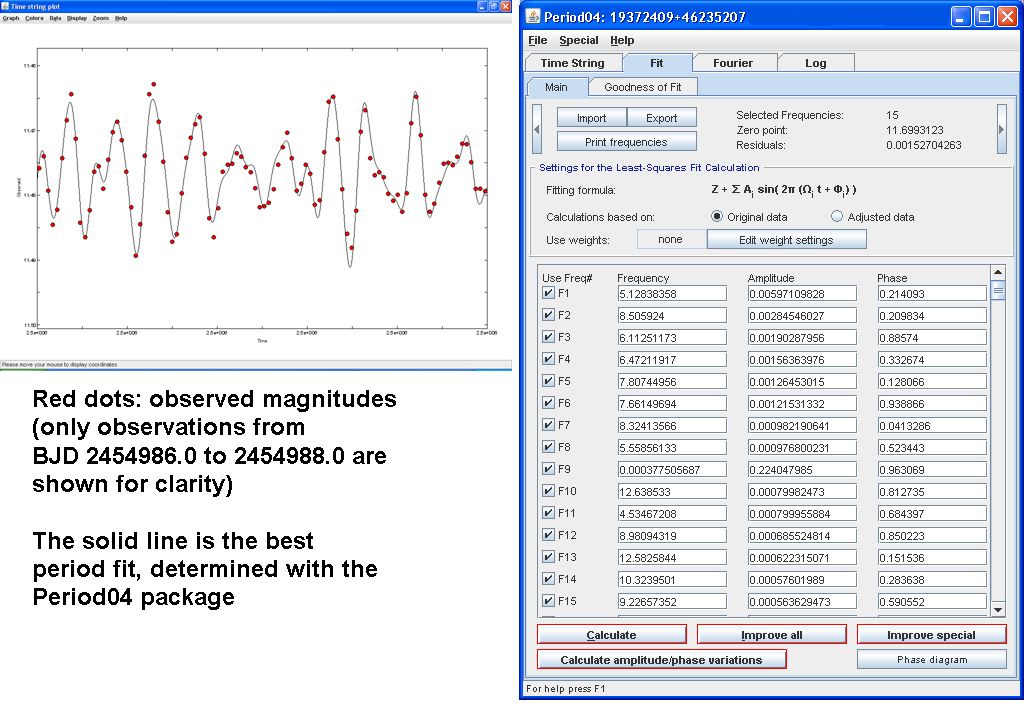Image resolution: width=1024 pixels, height=719 pixels.
Task: Open the Help menu in Period04
Action: tap(622, 40)
